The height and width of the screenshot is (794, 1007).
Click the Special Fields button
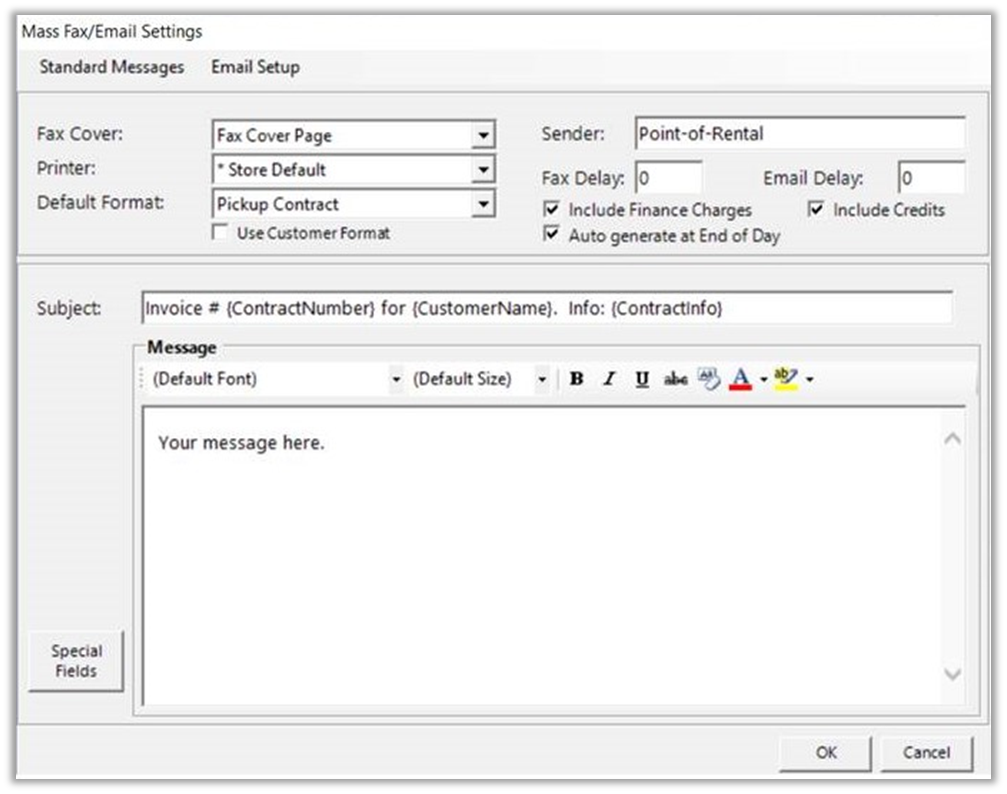click(77, 661)
